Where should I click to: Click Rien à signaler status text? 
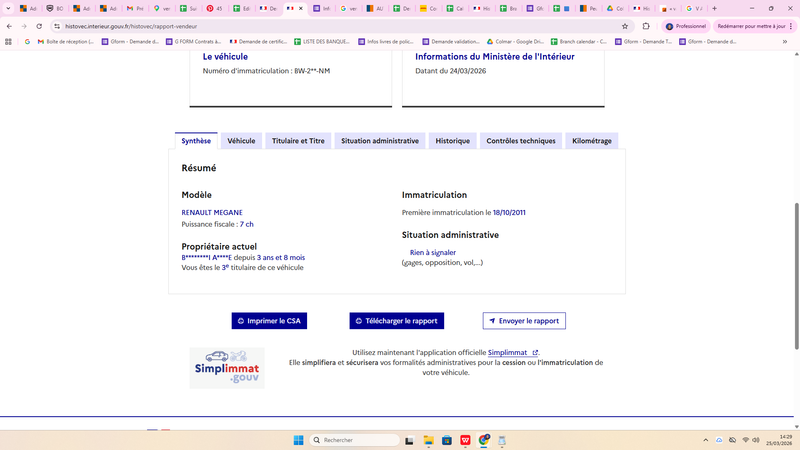point(433,253)
